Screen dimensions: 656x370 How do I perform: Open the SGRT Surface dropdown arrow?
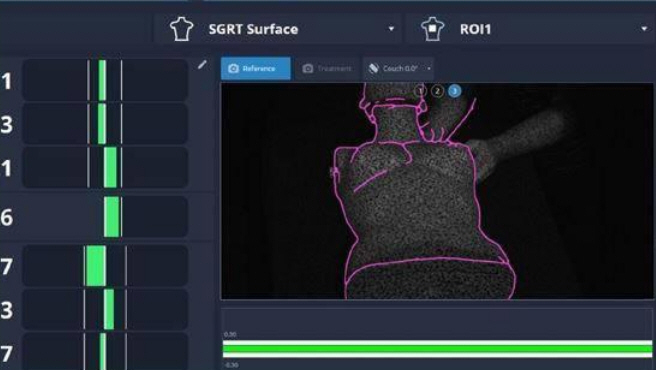tap(391, 29)
